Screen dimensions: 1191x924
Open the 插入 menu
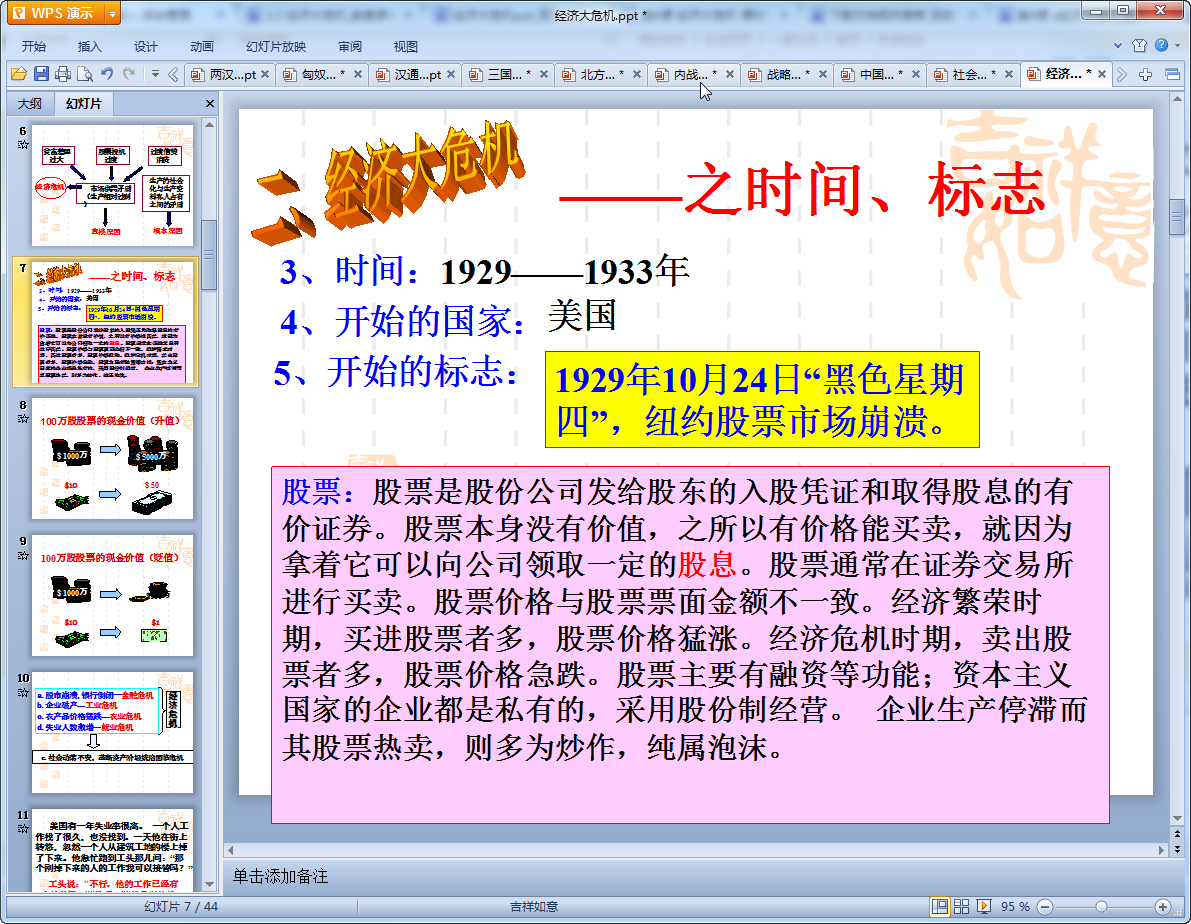click(x=90, y=46)
